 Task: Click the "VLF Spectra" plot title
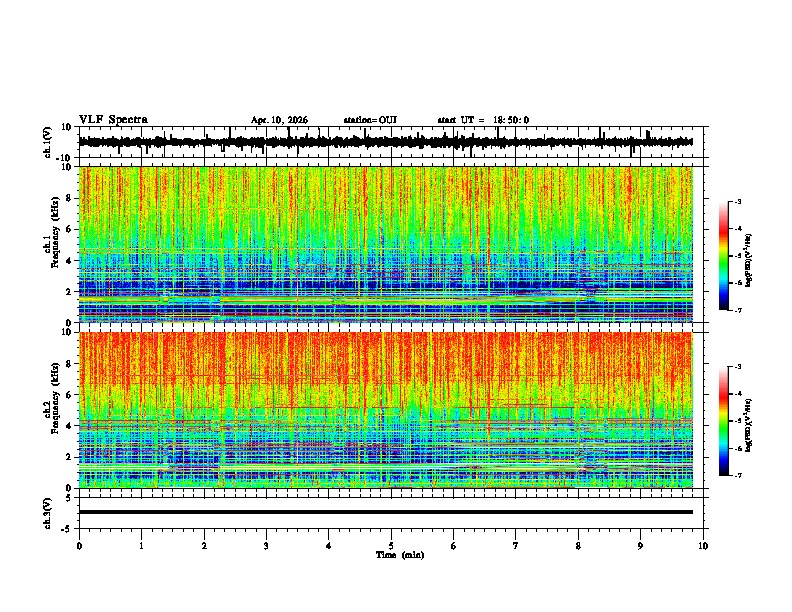click(113, 120)
